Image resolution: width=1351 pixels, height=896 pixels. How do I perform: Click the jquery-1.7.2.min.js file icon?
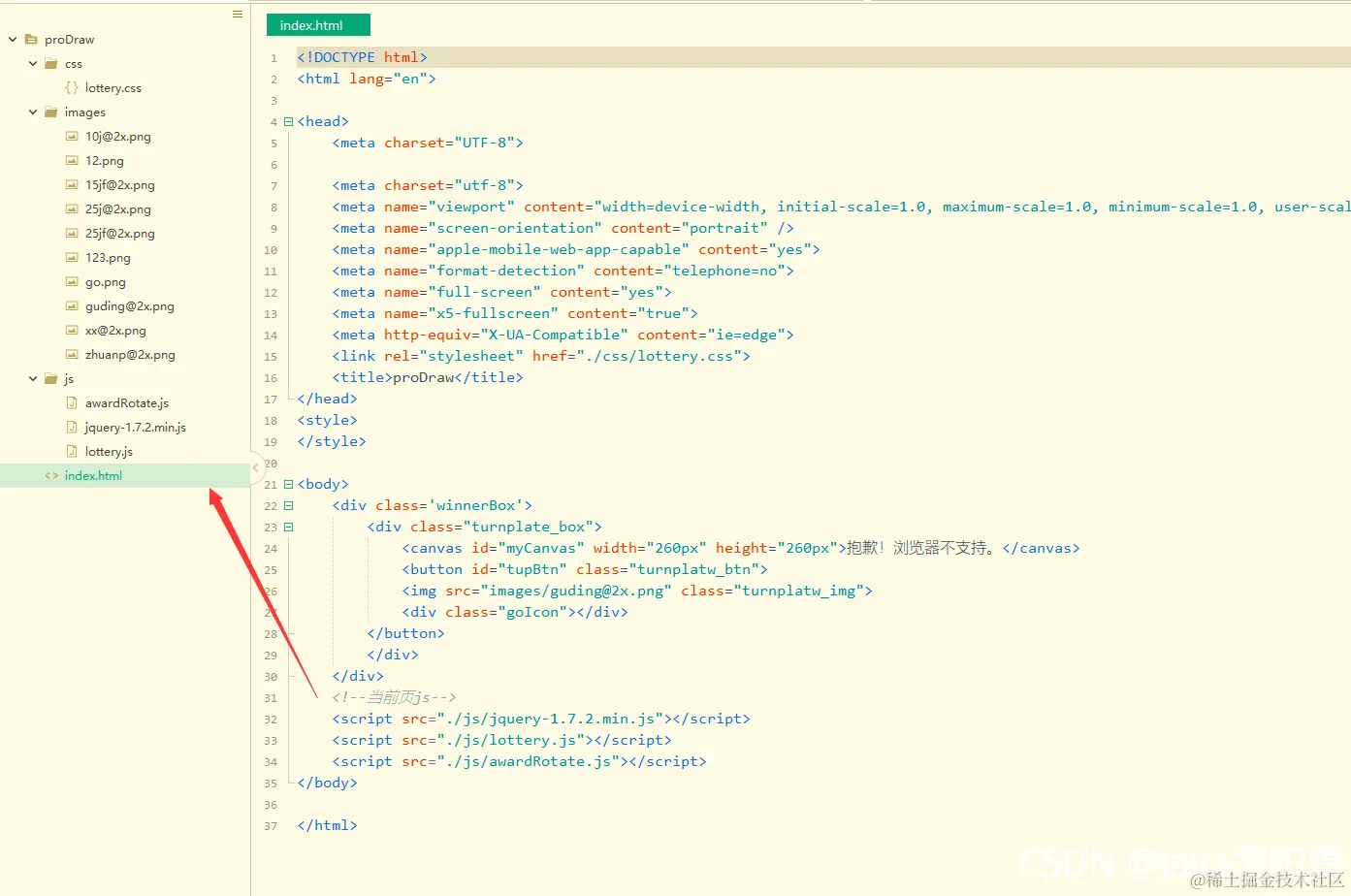pos(72,428)
